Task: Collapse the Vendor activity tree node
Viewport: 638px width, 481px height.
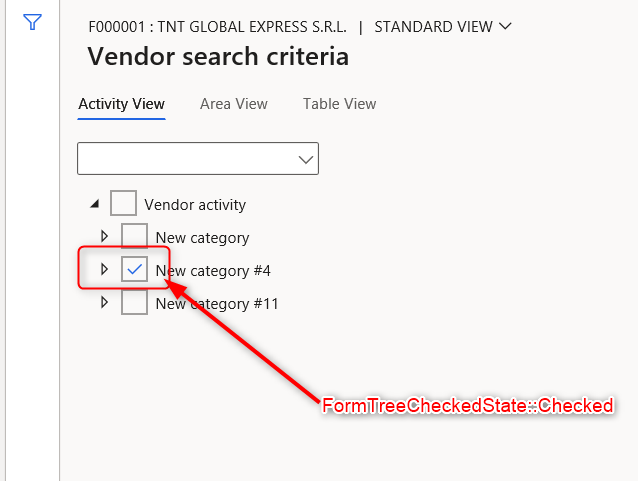Action: pos(95,204)
